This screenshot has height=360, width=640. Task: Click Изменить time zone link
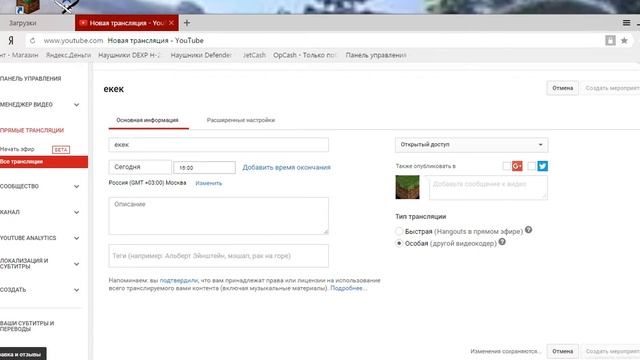pos(209,183)
